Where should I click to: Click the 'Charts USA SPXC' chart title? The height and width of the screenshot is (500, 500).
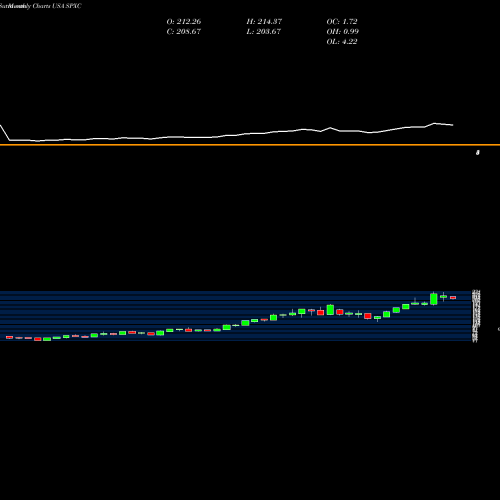(57, 6)
